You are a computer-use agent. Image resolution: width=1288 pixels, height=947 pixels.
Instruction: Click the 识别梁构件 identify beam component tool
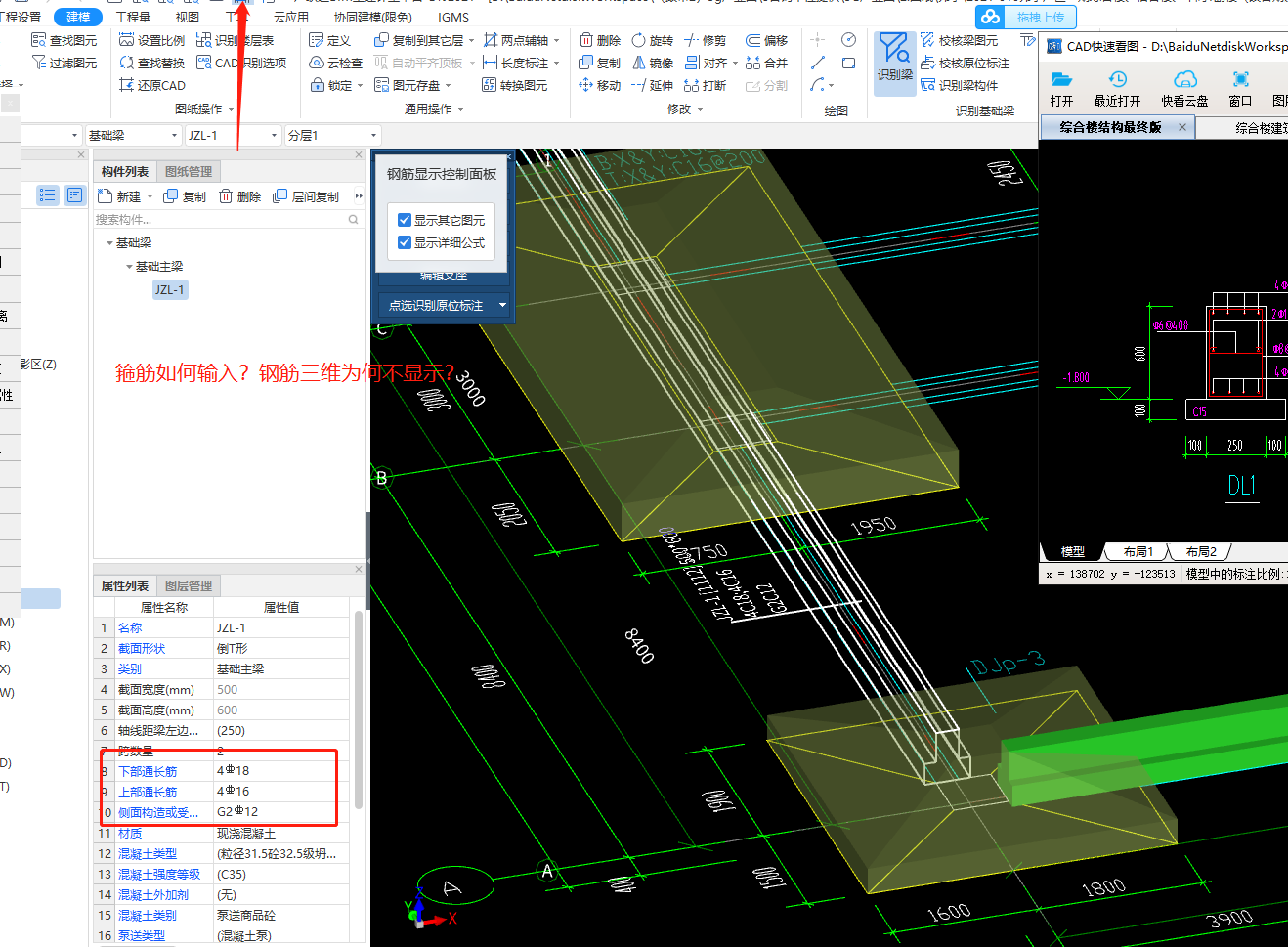coord(960,85)
